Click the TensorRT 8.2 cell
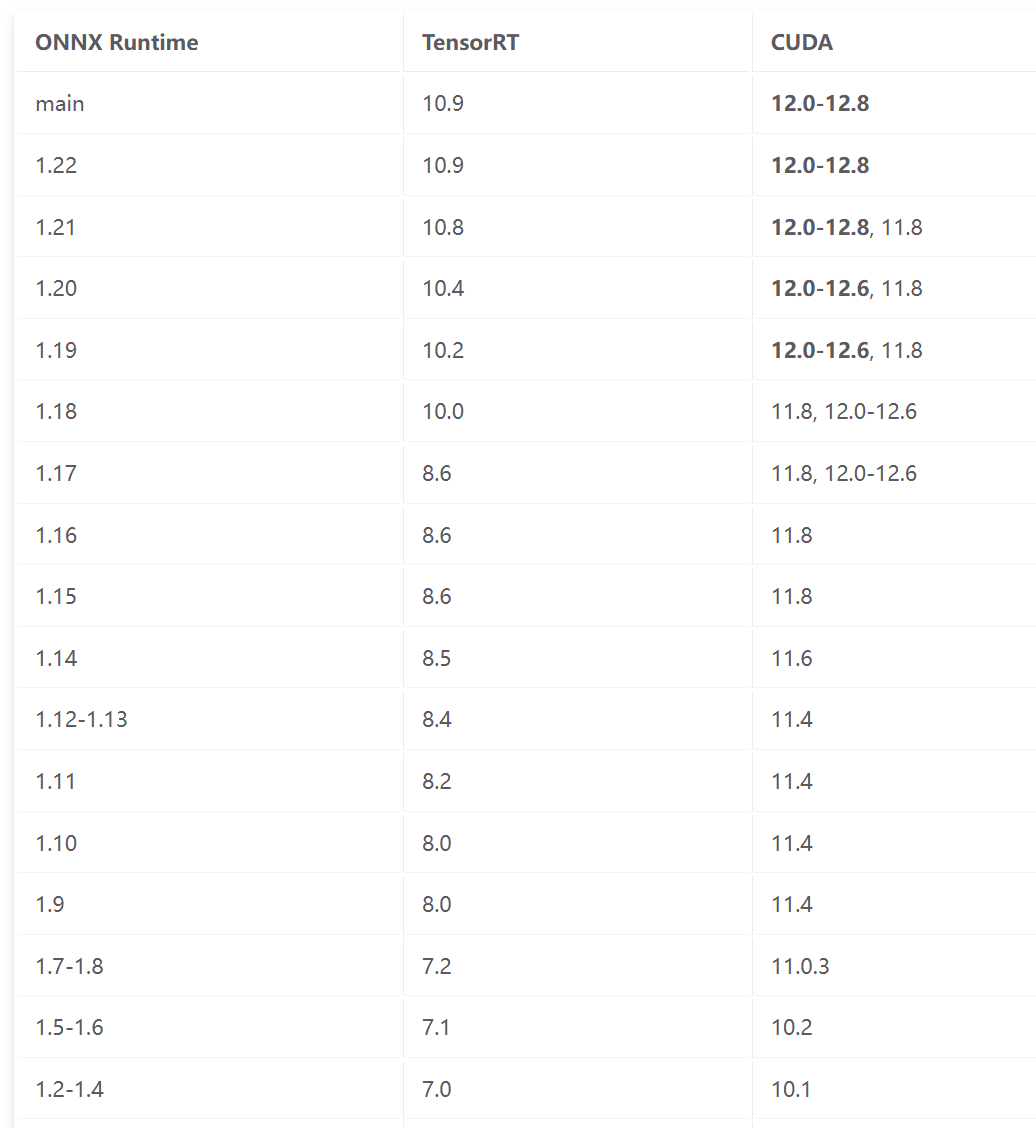The height and width of the screenshot is (1128, 1036). click(437, 781)
